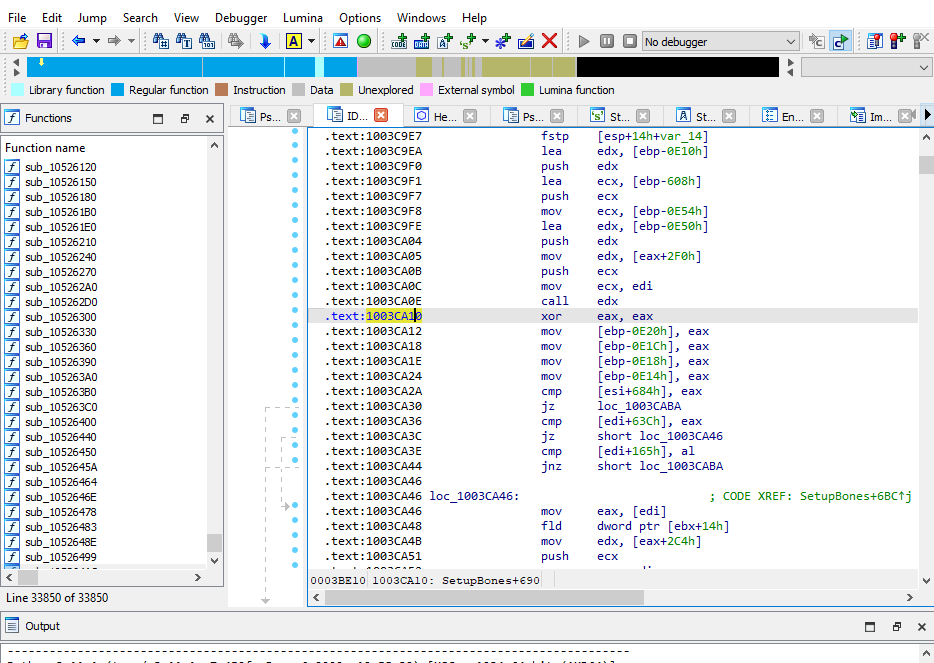
Task: Click the SetupBones+6BC code xref
Action: [x=855, y=496]
